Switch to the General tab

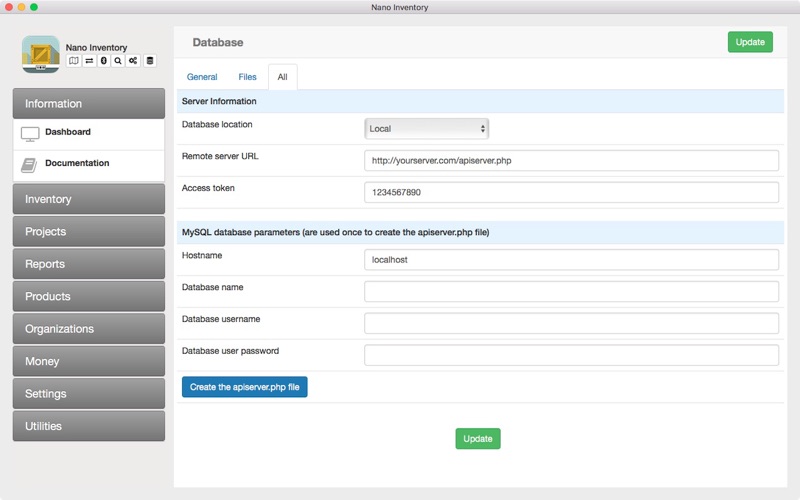(202, 77)
